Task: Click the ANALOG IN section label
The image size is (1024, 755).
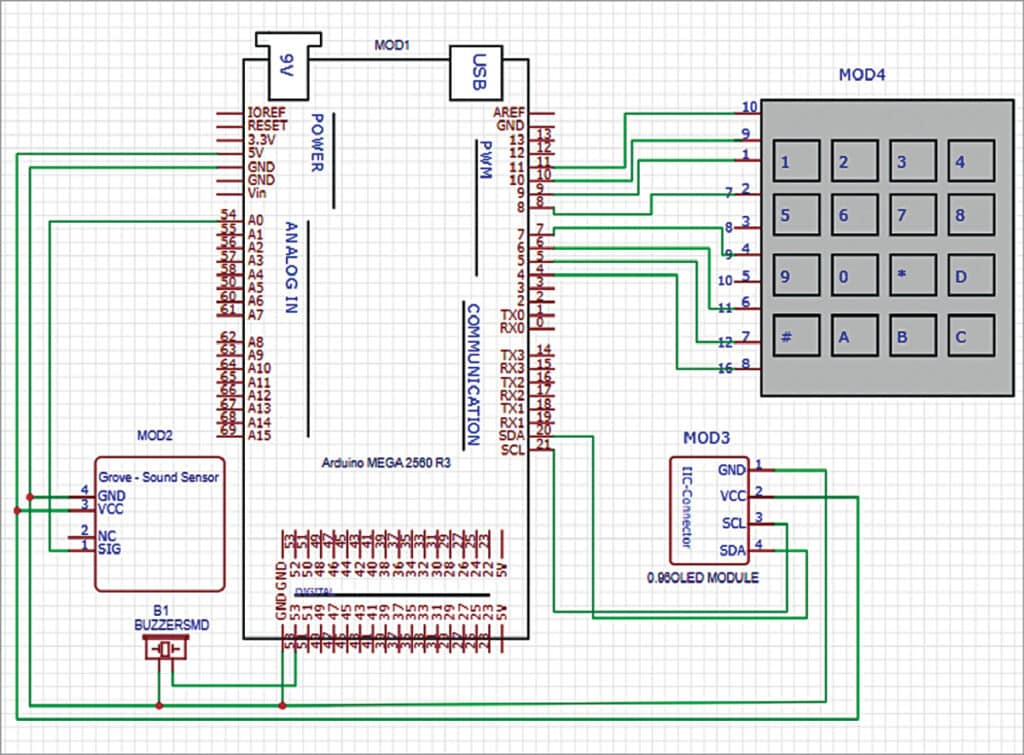Action: click(290, 268)
